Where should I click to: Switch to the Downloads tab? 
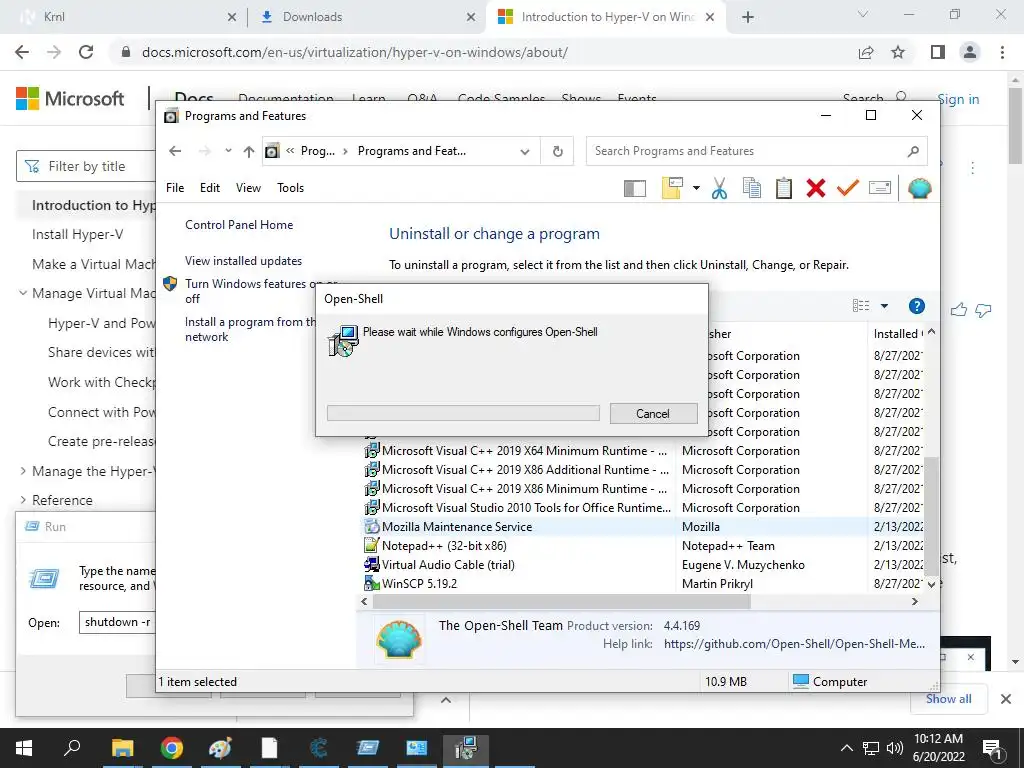pos(368,17)
